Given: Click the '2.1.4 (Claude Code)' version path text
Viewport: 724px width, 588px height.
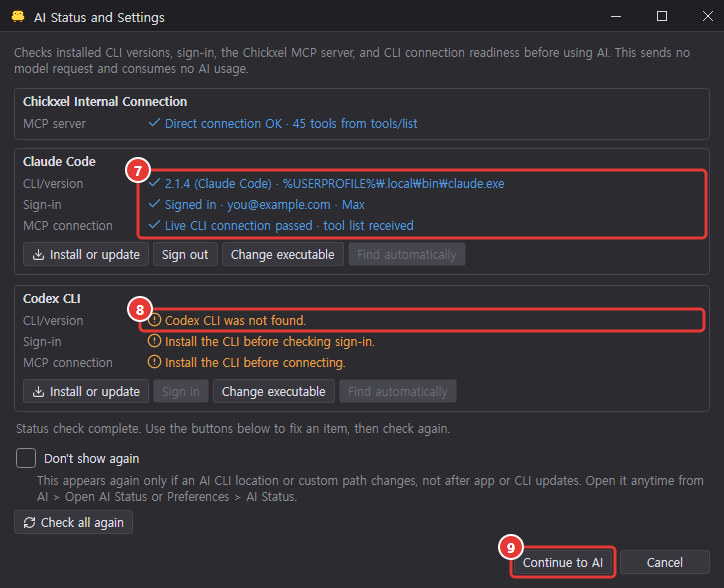Looking at the screenshot, I should [x=334, y=183].
